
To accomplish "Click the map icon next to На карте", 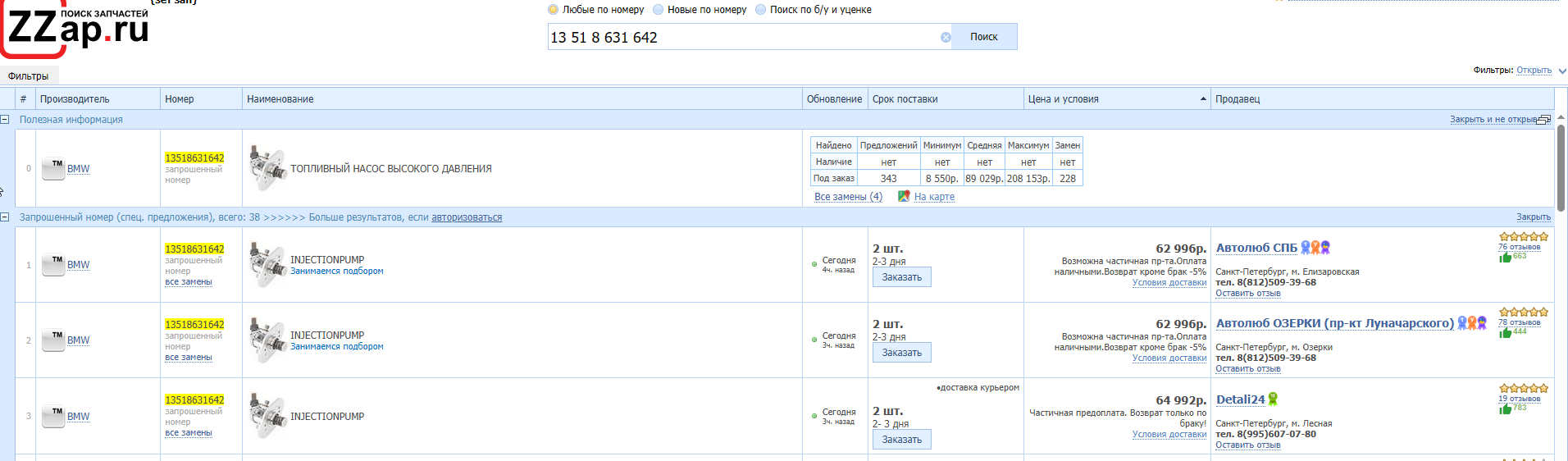I will 904,196.
